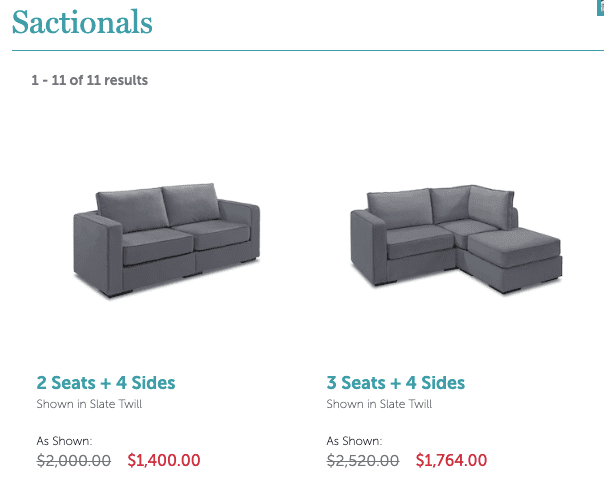Click As Shown label under 3 Seats product

click(x=354, y=441)
